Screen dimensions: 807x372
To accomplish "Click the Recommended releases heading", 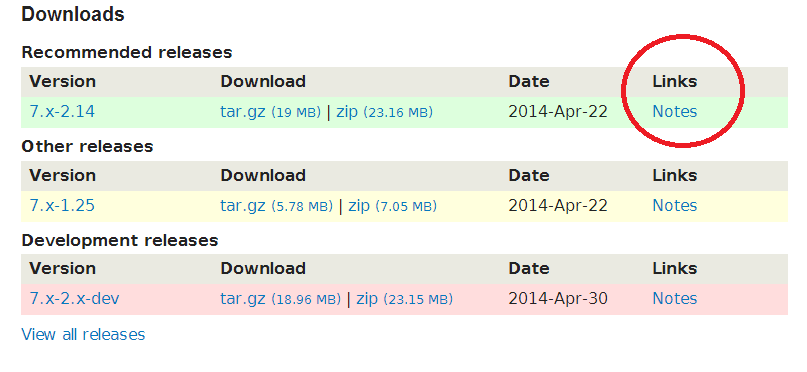I will click(x=127, y=52).
